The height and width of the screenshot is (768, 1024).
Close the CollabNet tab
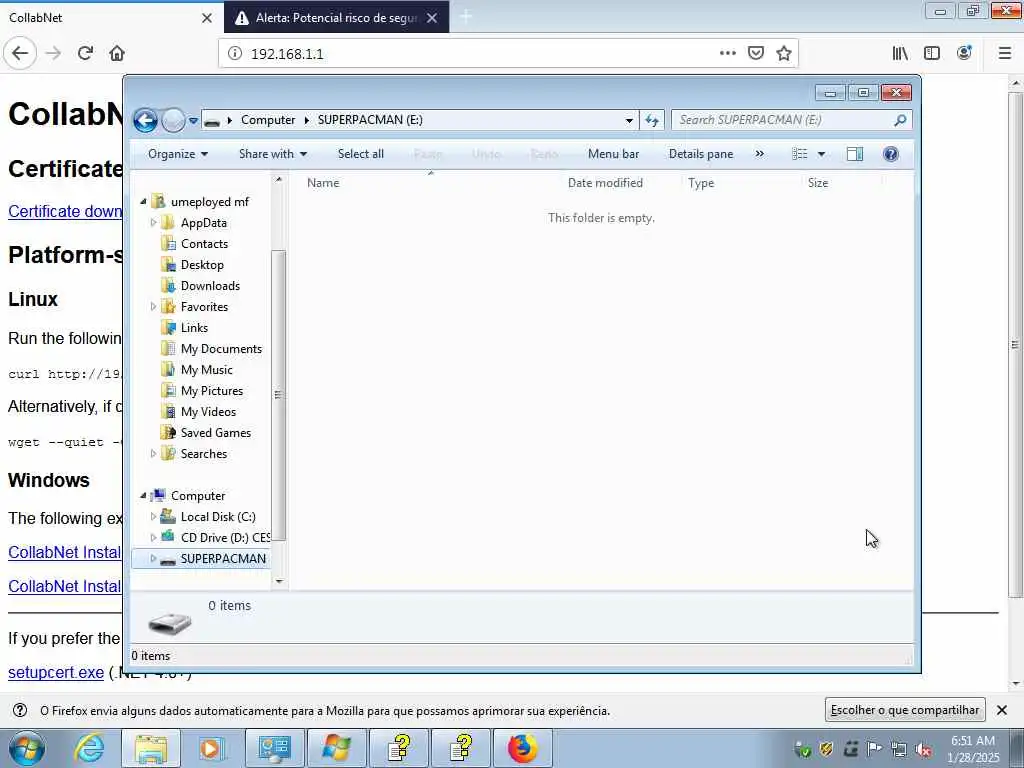click(207, 18)
